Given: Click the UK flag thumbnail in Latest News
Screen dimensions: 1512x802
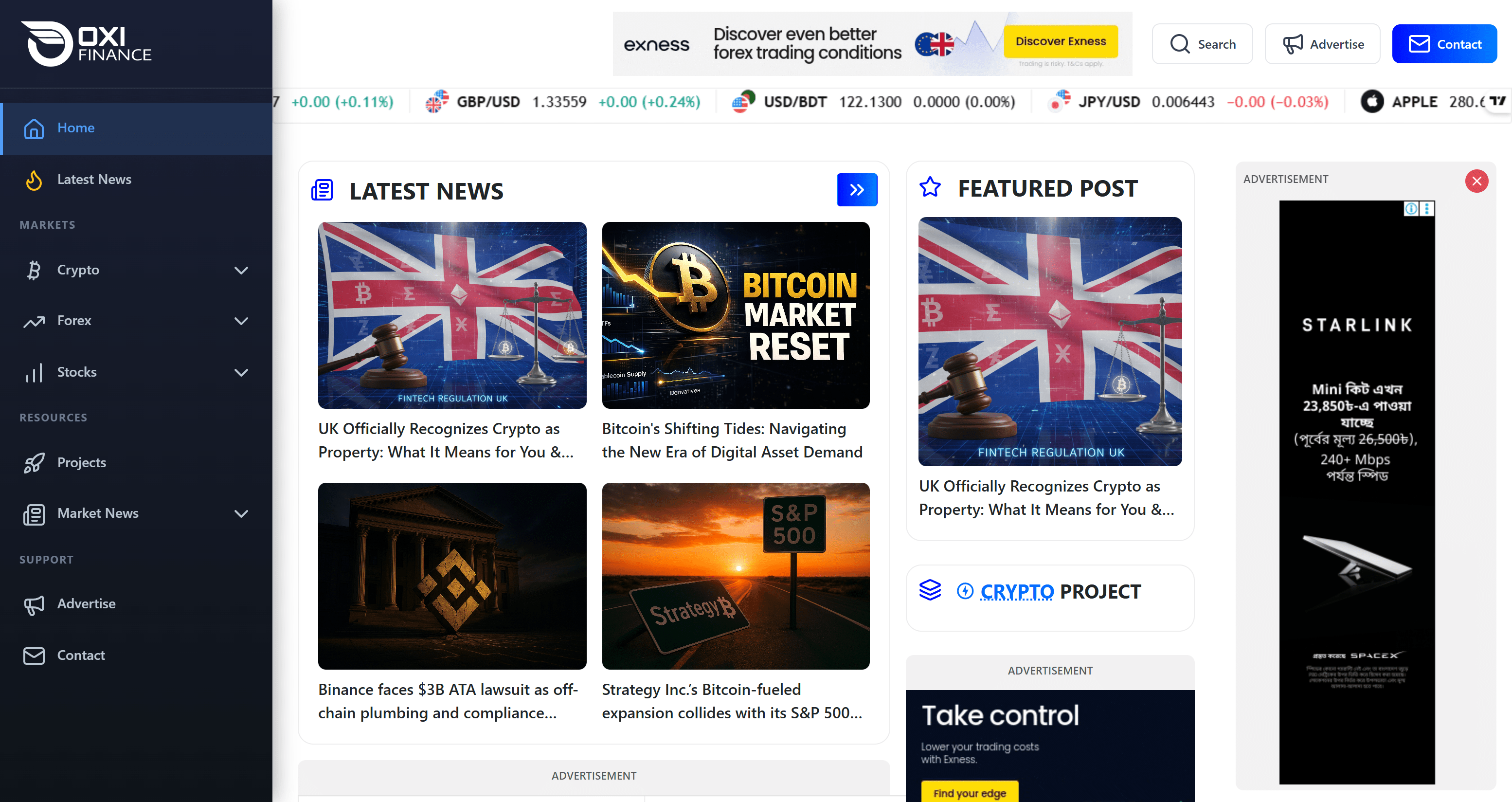Looking at the screenshot, I should 452,315.
